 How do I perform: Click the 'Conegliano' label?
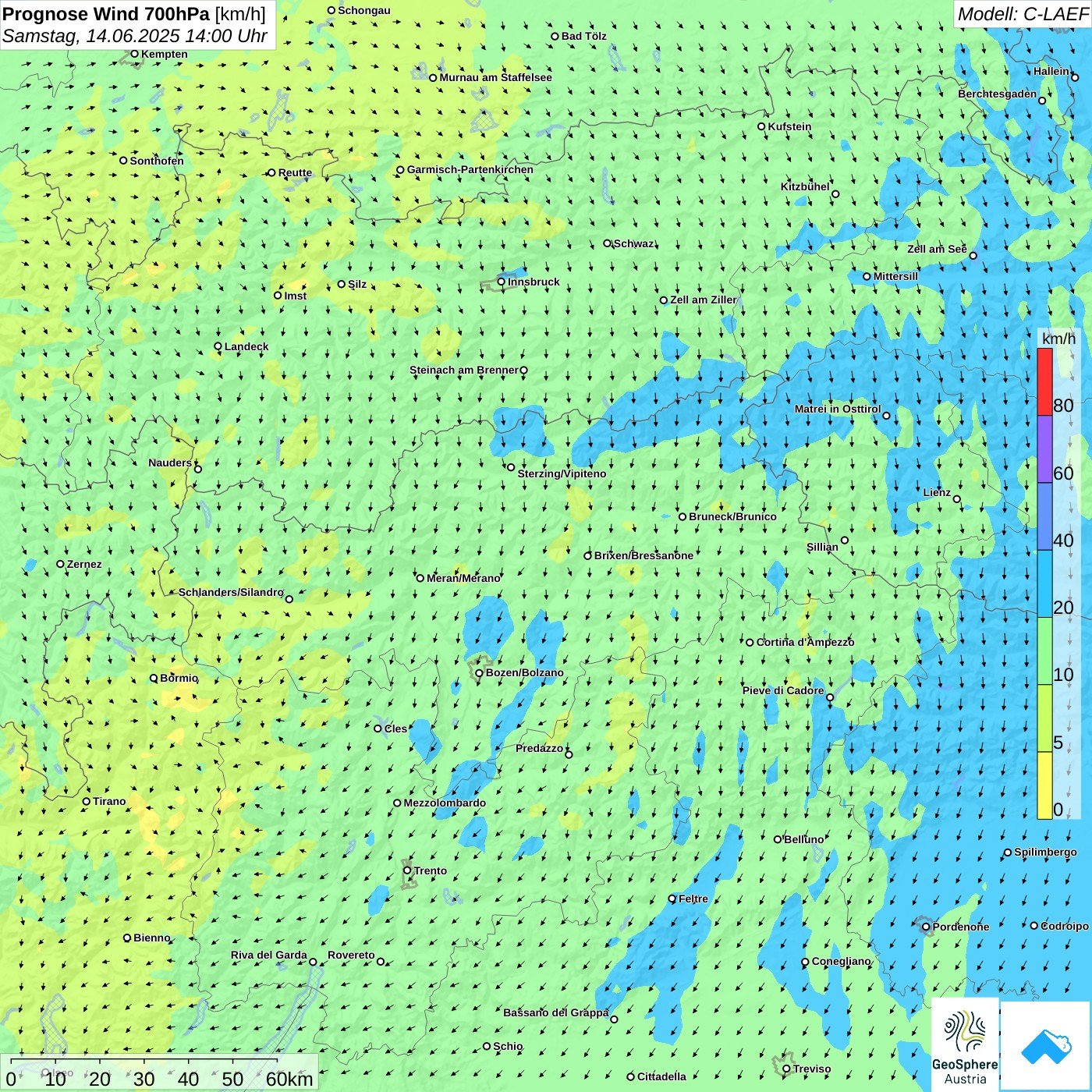coord(841,961)
